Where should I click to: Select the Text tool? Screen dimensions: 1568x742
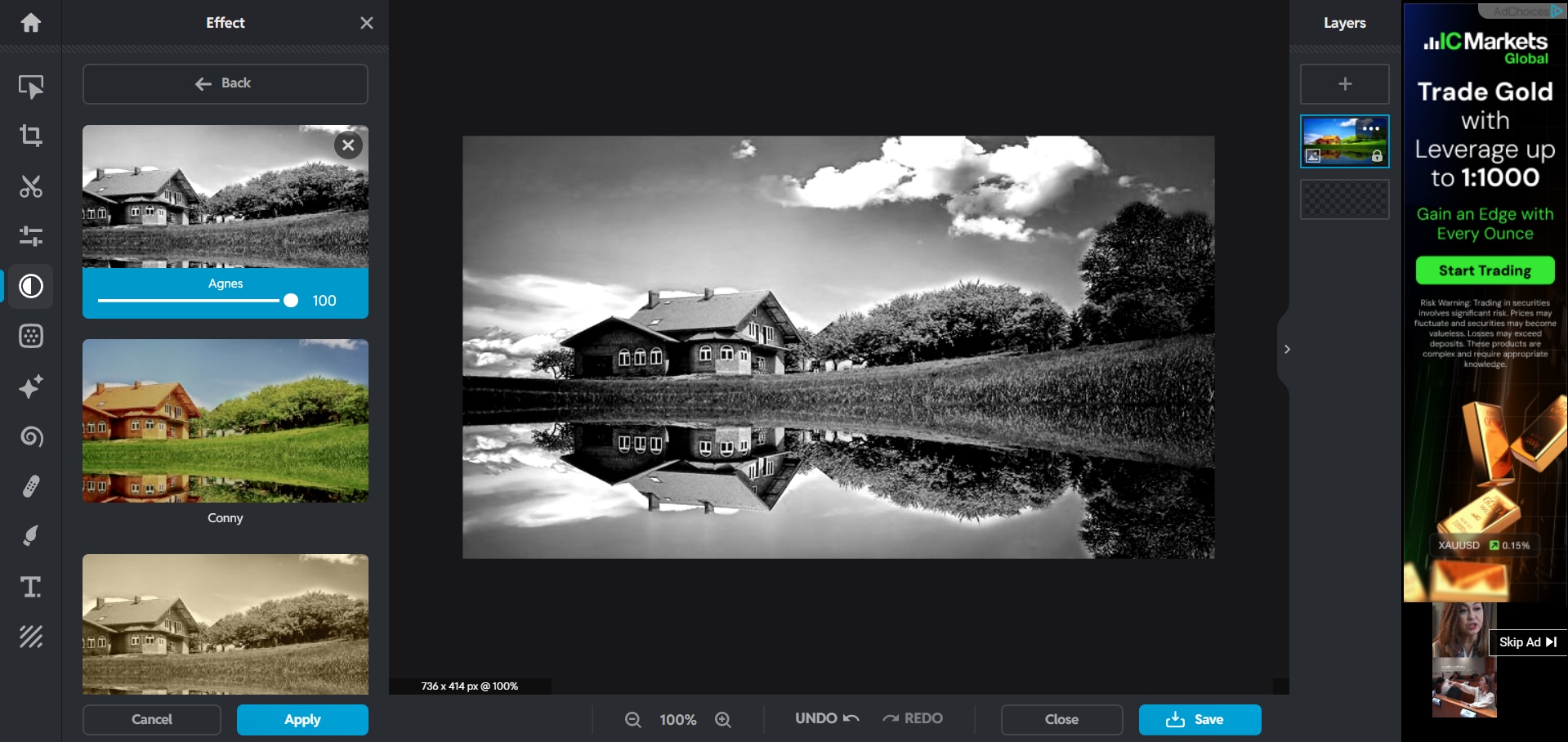coord(31,587)
